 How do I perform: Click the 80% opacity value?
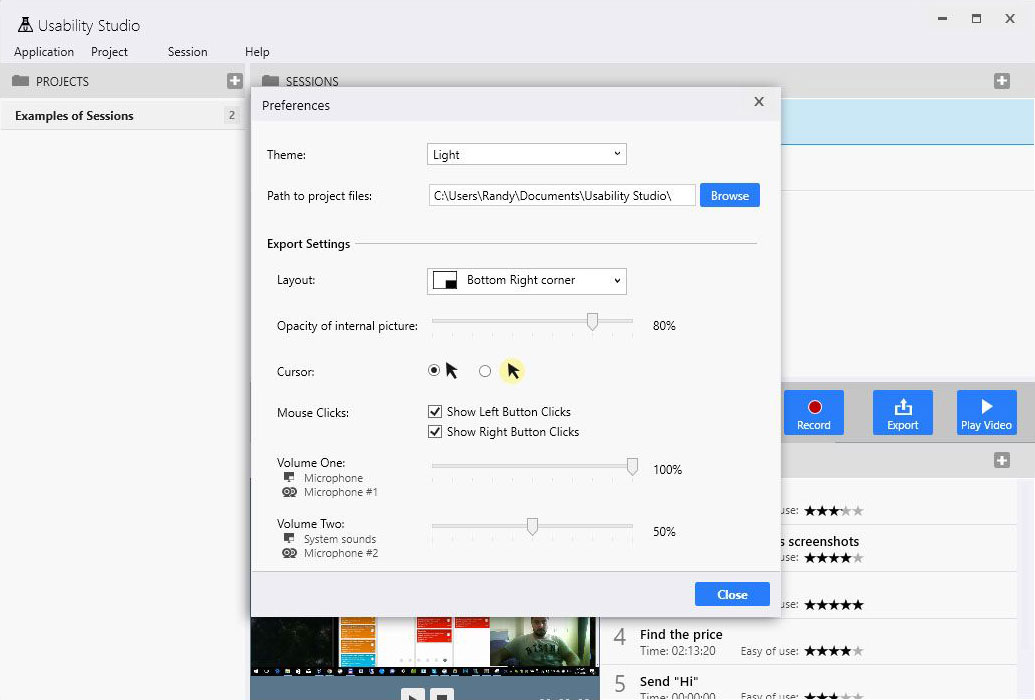coord(664,326)
